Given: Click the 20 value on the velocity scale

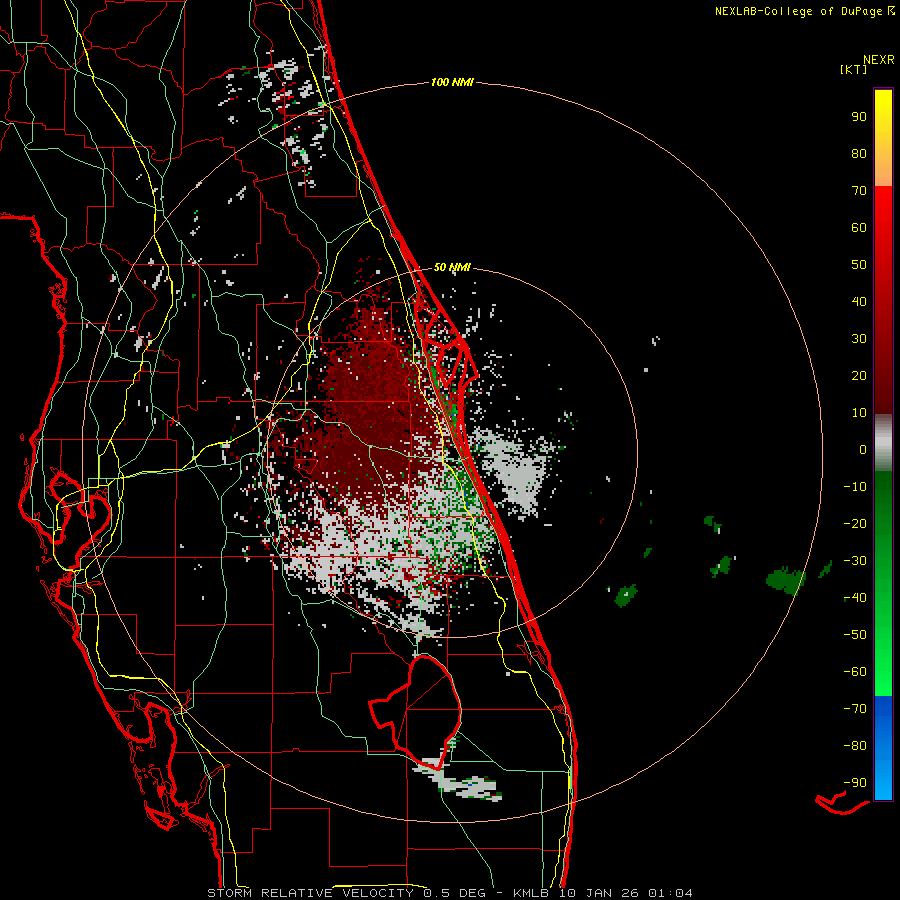Looking at the screenshot, I should (859, 375).
